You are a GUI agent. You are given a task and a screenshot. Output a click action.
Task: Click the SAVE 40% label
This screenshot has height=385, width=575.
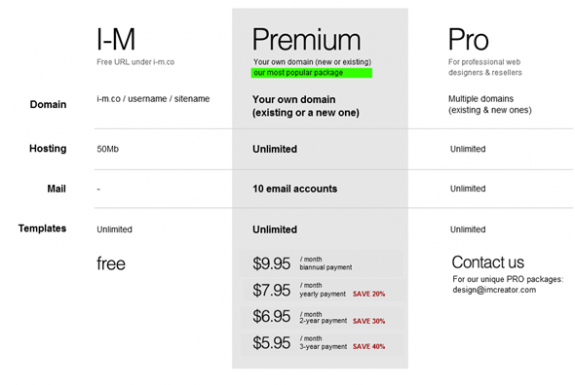click(369, 346)
